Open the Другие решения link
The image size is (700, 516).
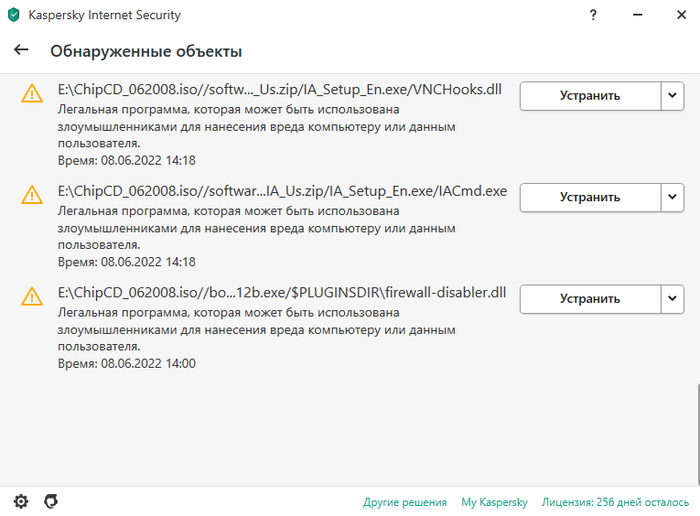[405, 501]
